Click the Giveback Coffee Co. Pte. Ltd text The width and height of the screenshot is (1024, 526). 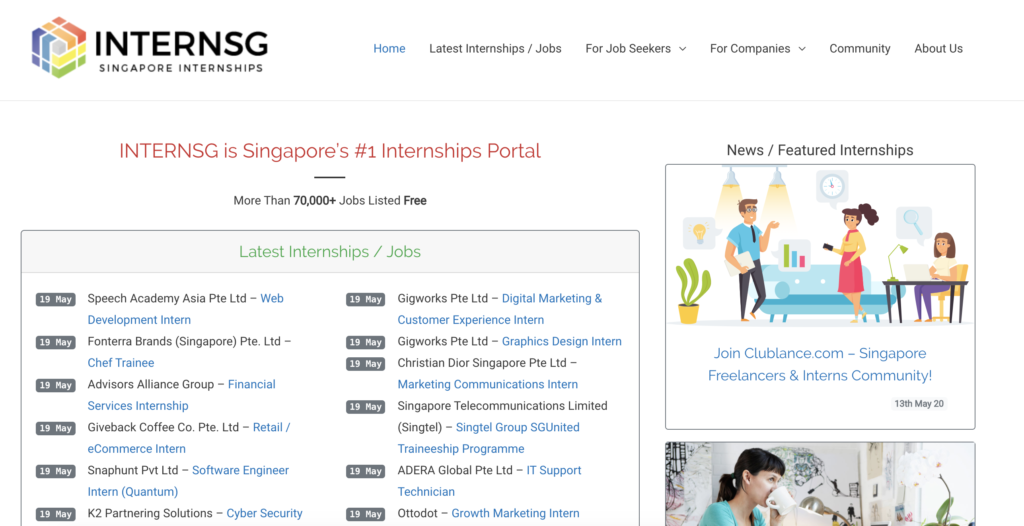click(163, 427)
